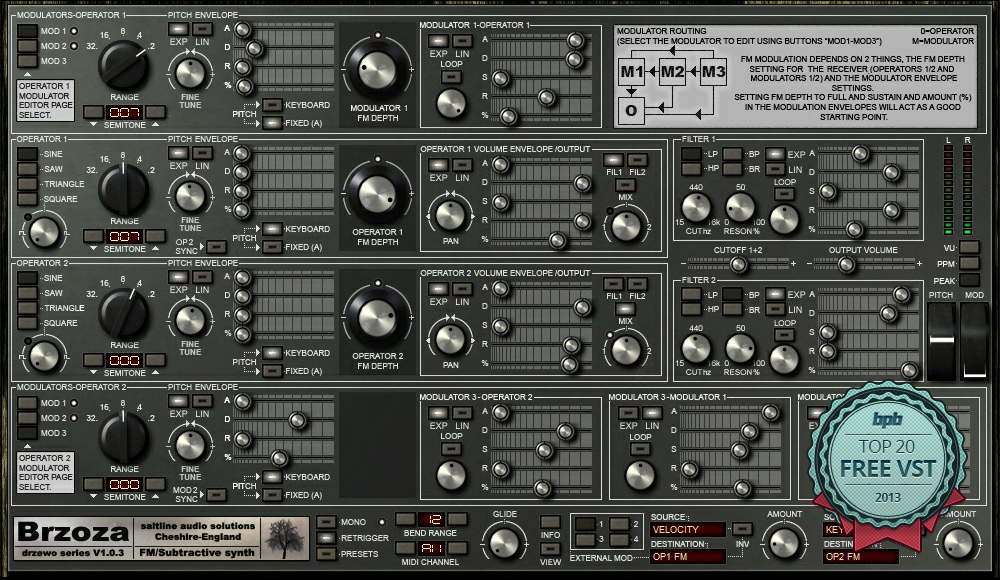The width and height of the screenshot is (1000, 580).
Task: Select the MOD 3 page in Modulators-Operator 2
Action: 27,433
